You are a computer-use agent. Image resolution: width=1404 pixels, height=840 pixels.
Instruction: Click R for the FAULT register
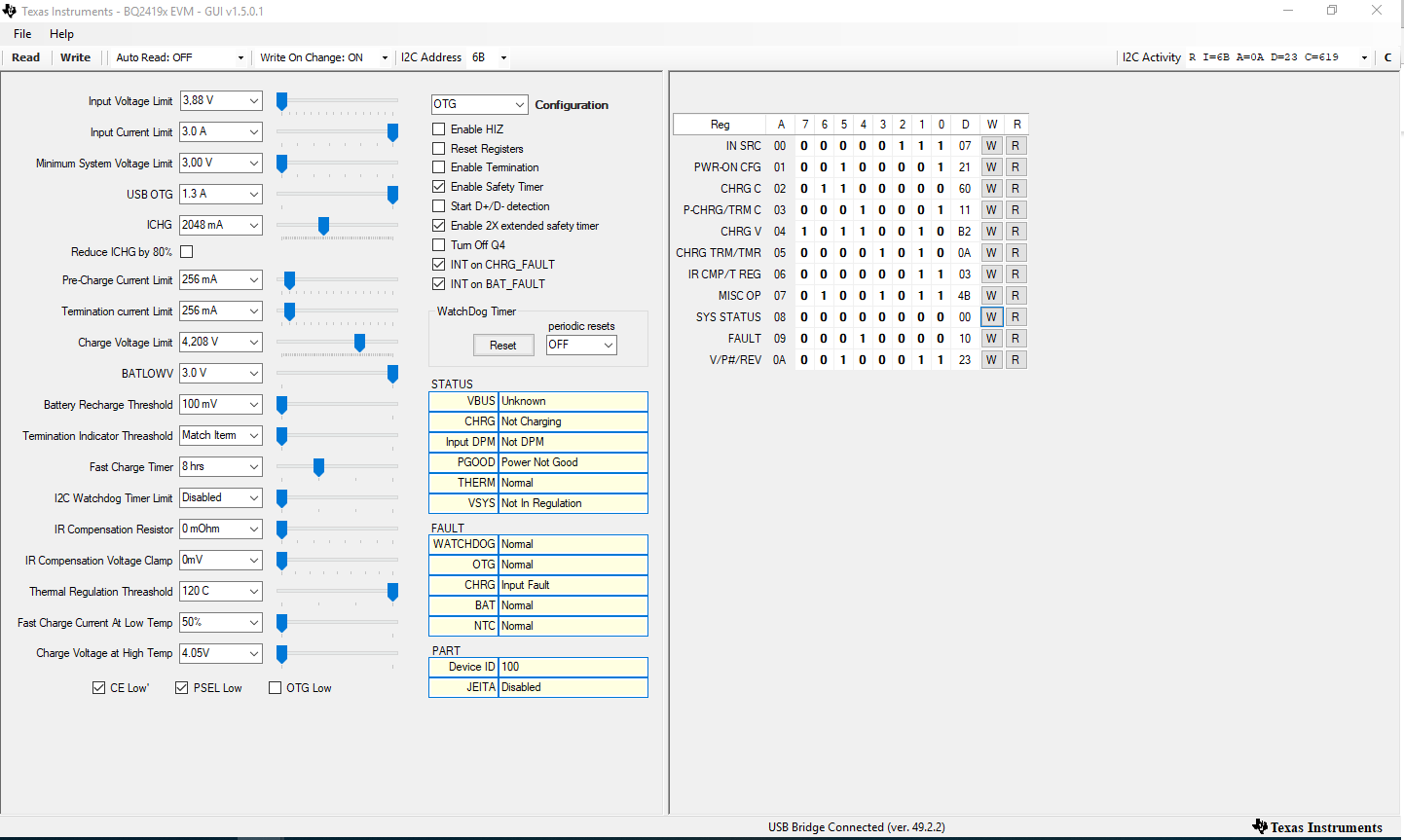pos(1016,339)
